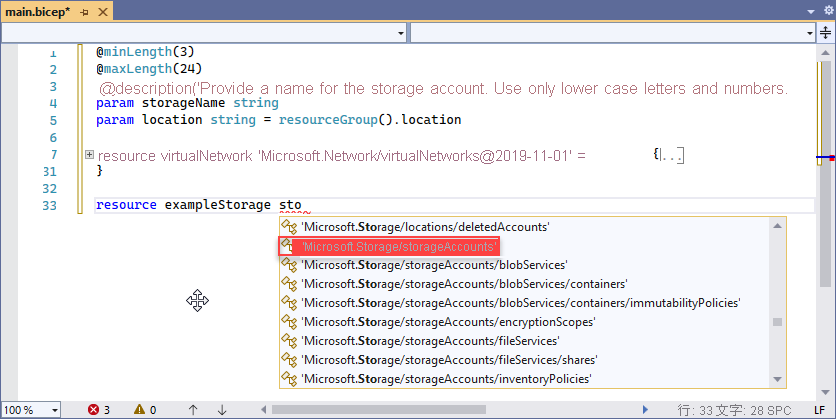Click the editor vertical scroll up arrow

coord(825,53)
